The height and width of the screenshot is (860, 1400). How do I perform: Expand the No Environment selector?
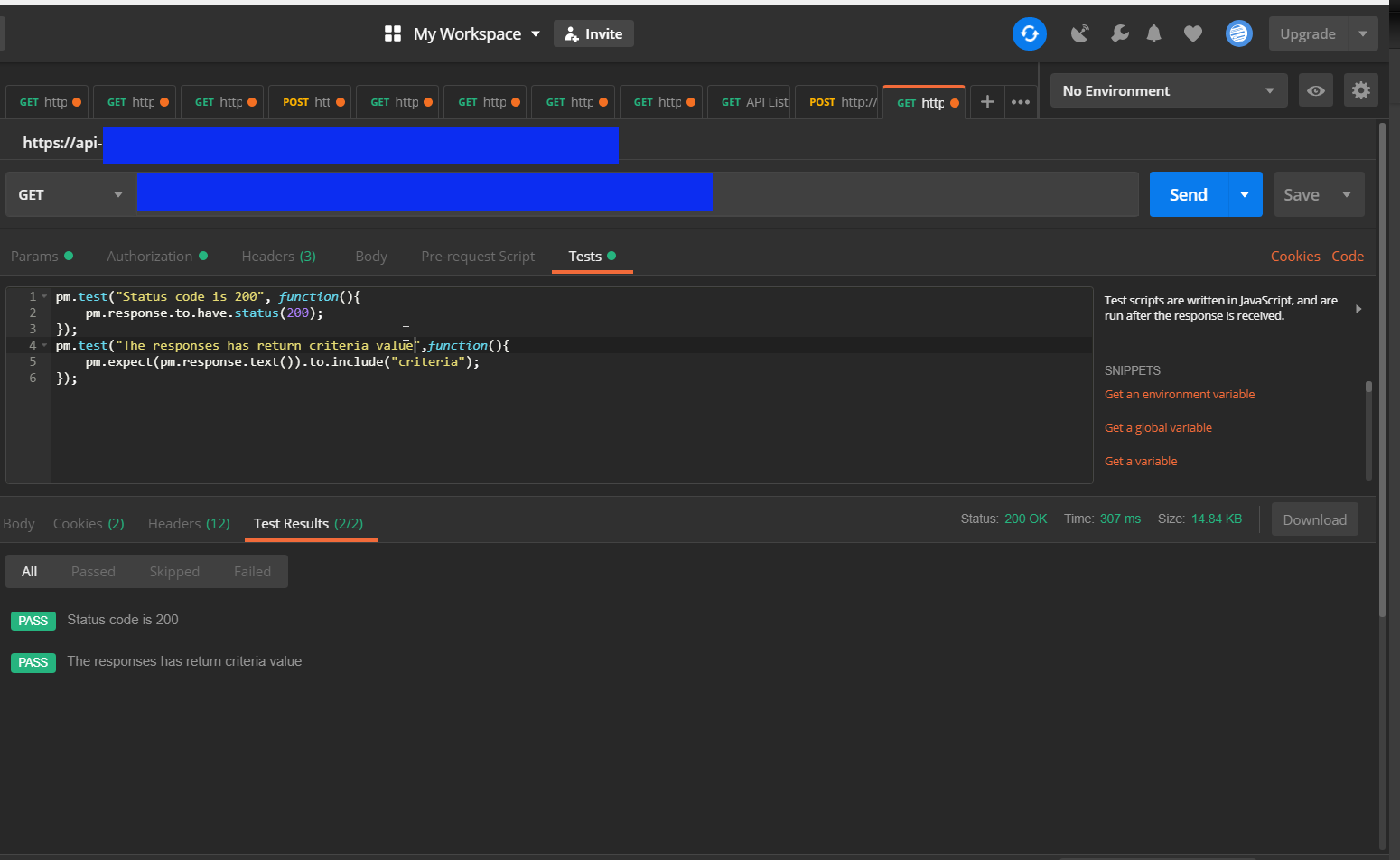1168,90
